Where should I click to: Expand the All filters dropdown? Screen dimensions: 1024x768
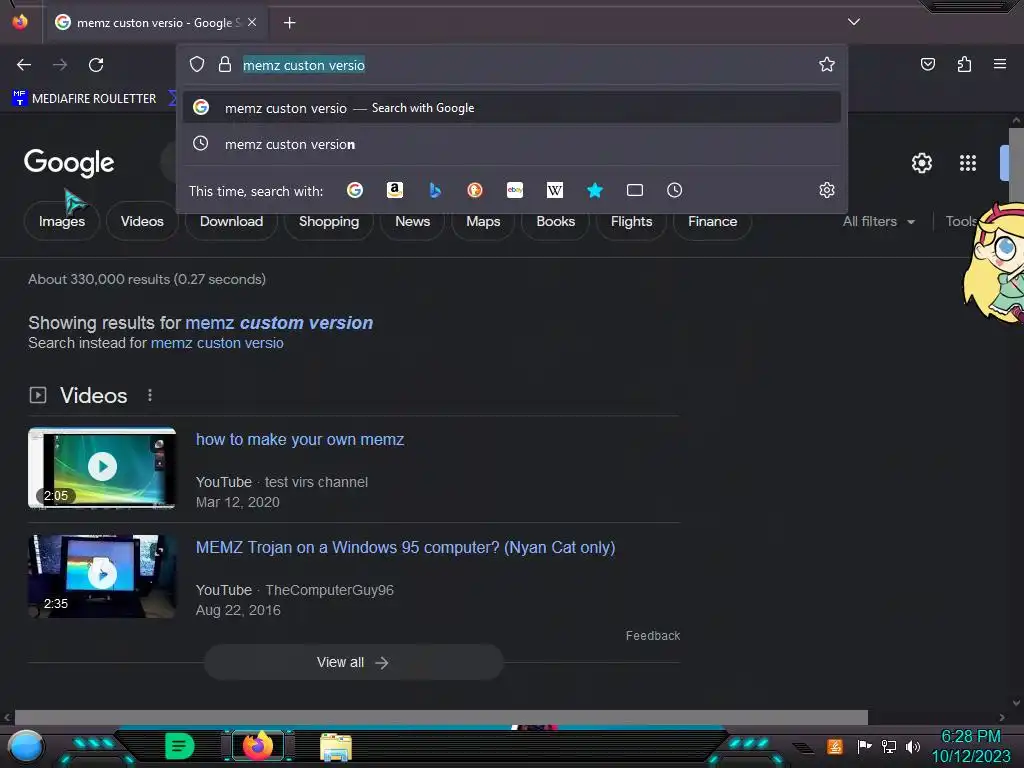(878, 221)
